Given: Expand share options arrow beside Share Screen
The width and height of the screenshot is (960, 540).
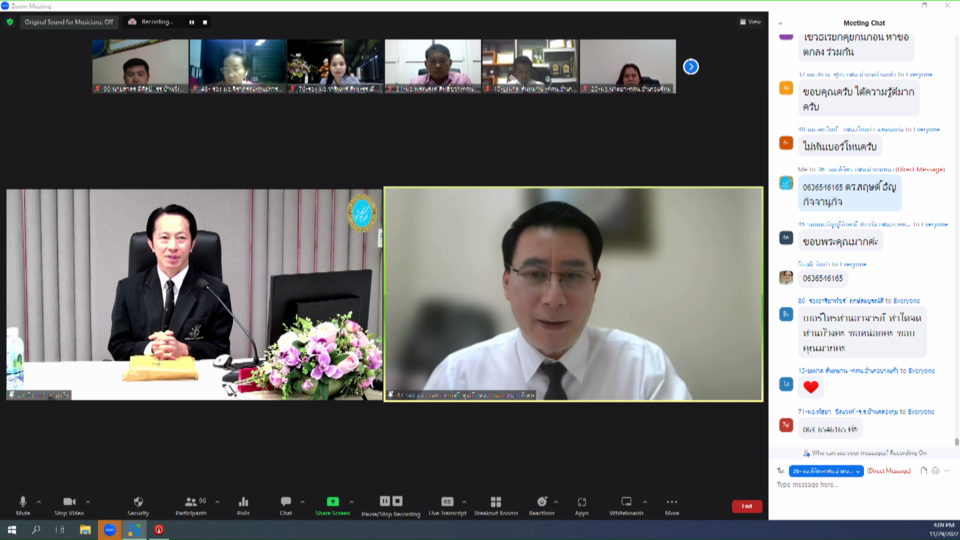Looking at the screenshot, I should pos(351,502).
